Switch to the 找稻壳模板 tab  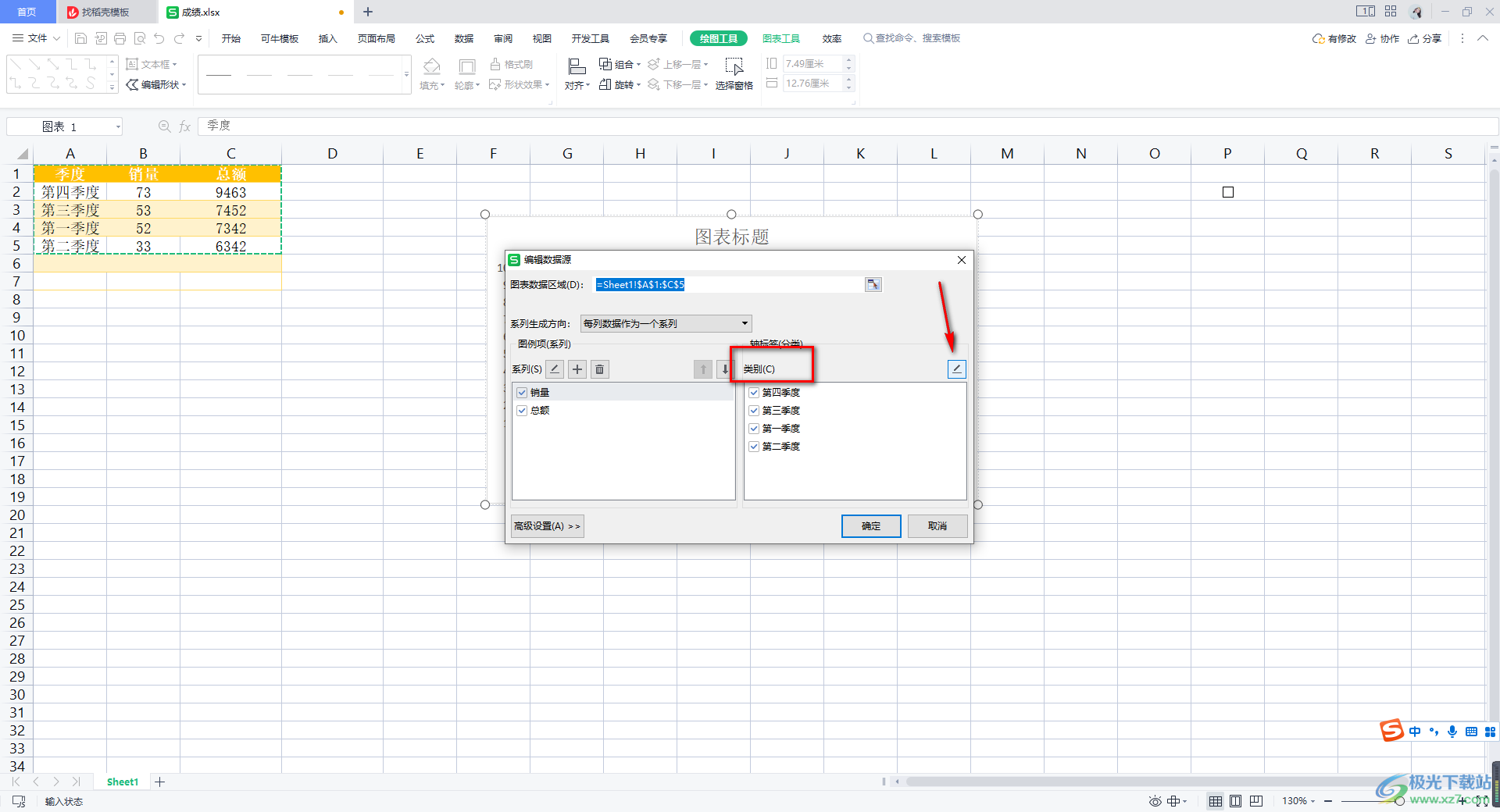106,12
